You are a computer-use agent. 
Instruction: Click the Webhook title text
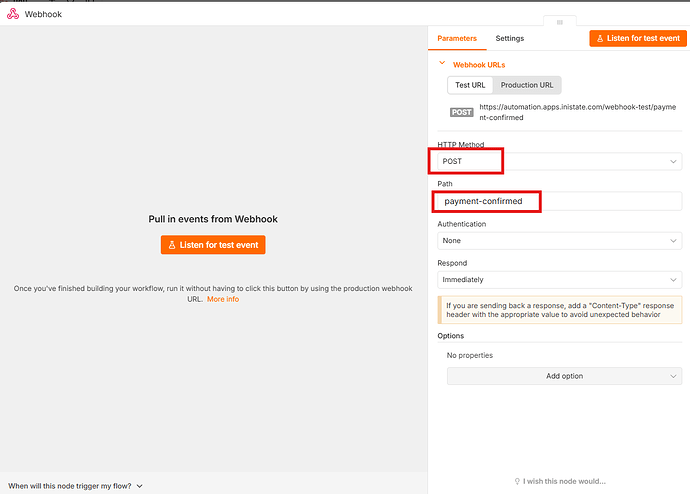click(x=43, y=14)
